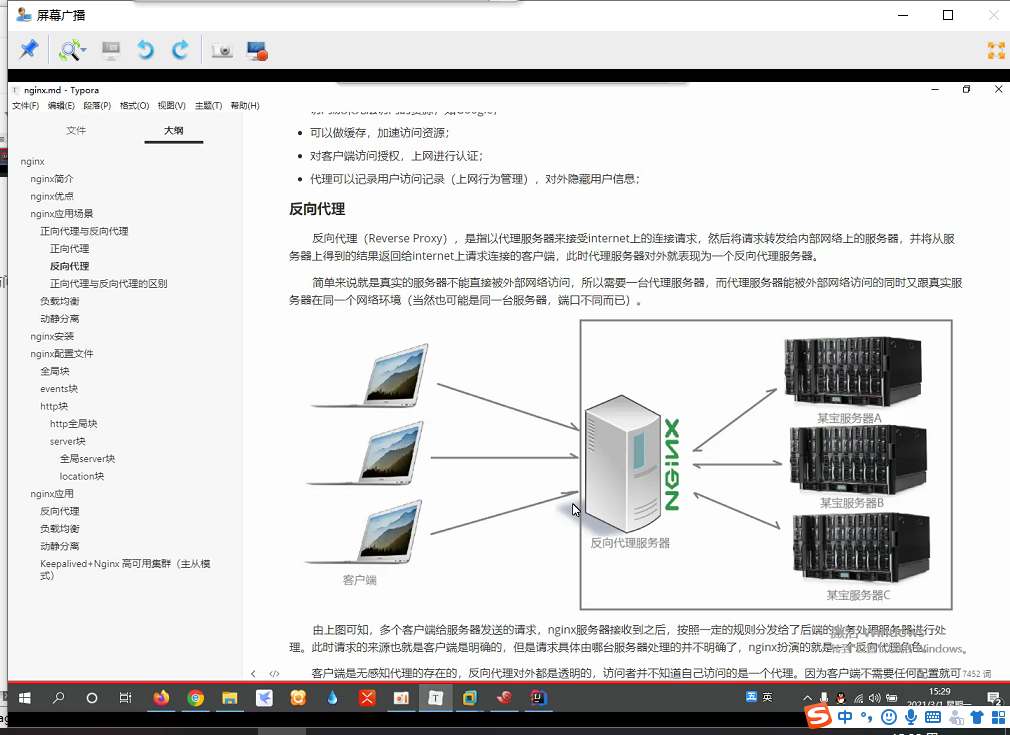Toggle source code mode icon
The height and width of the screenshot is (735, 1010).
pyautogui.click(x=274, y=674)
